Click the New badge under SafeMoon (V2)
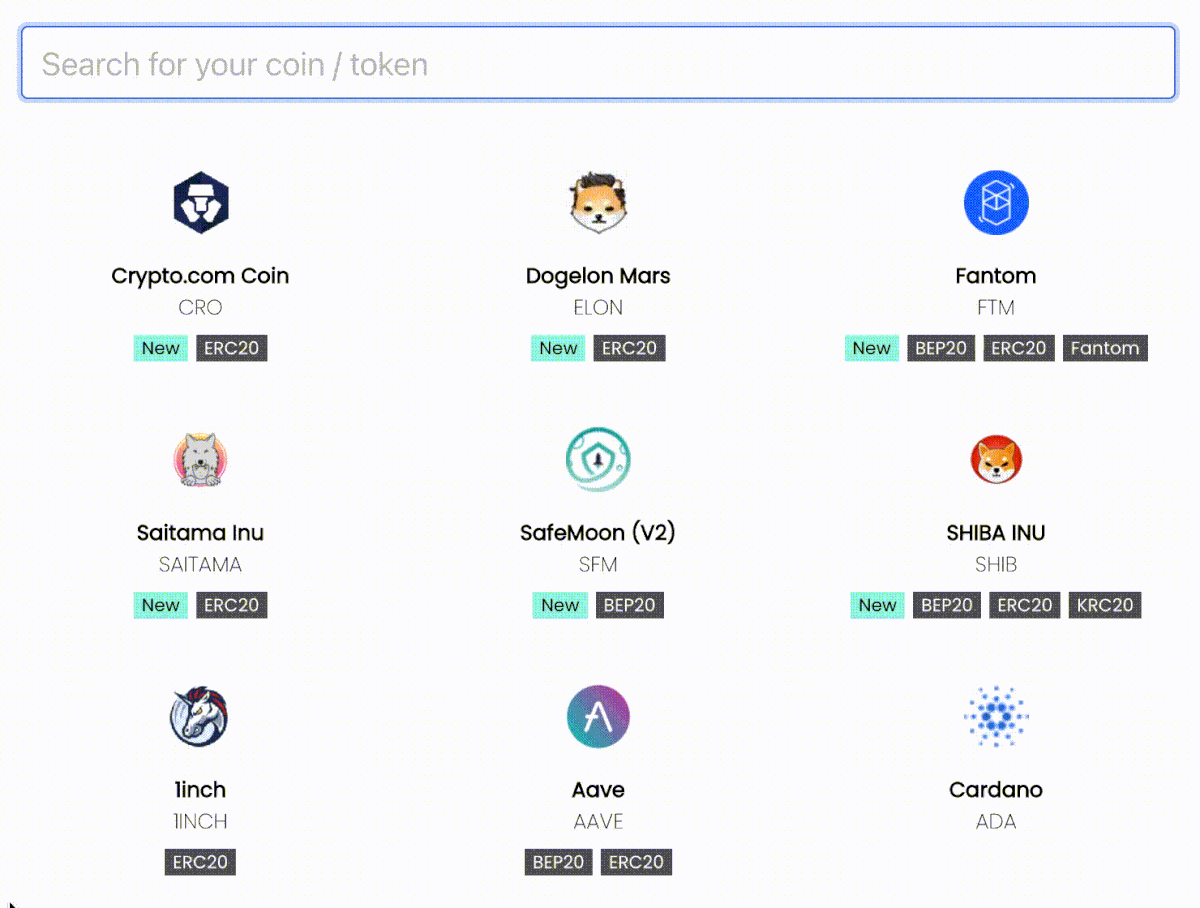The height and width of the screenshot is (908, 1200). [x=560, y=605]
